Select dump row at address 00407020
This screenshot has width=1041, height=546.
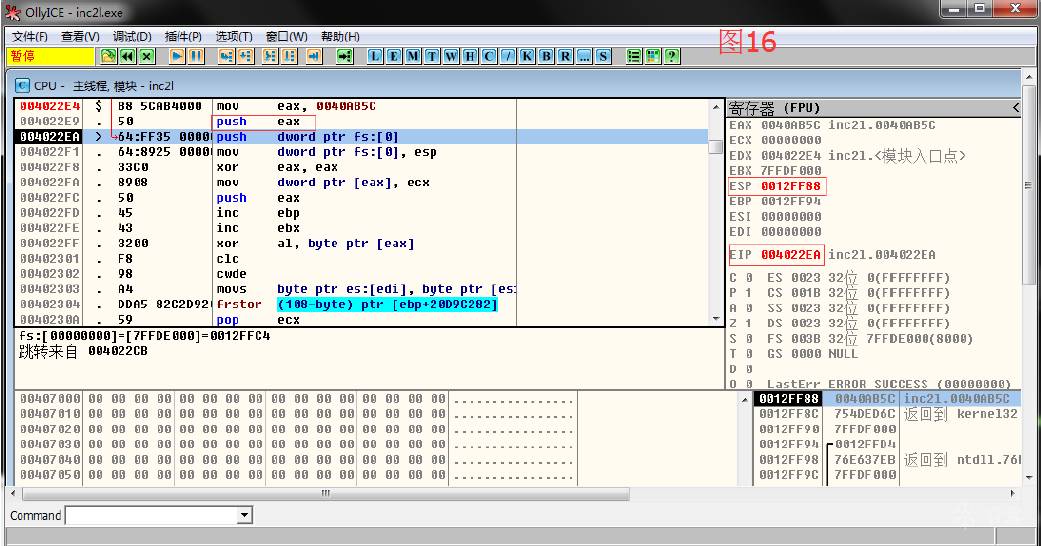297,429
